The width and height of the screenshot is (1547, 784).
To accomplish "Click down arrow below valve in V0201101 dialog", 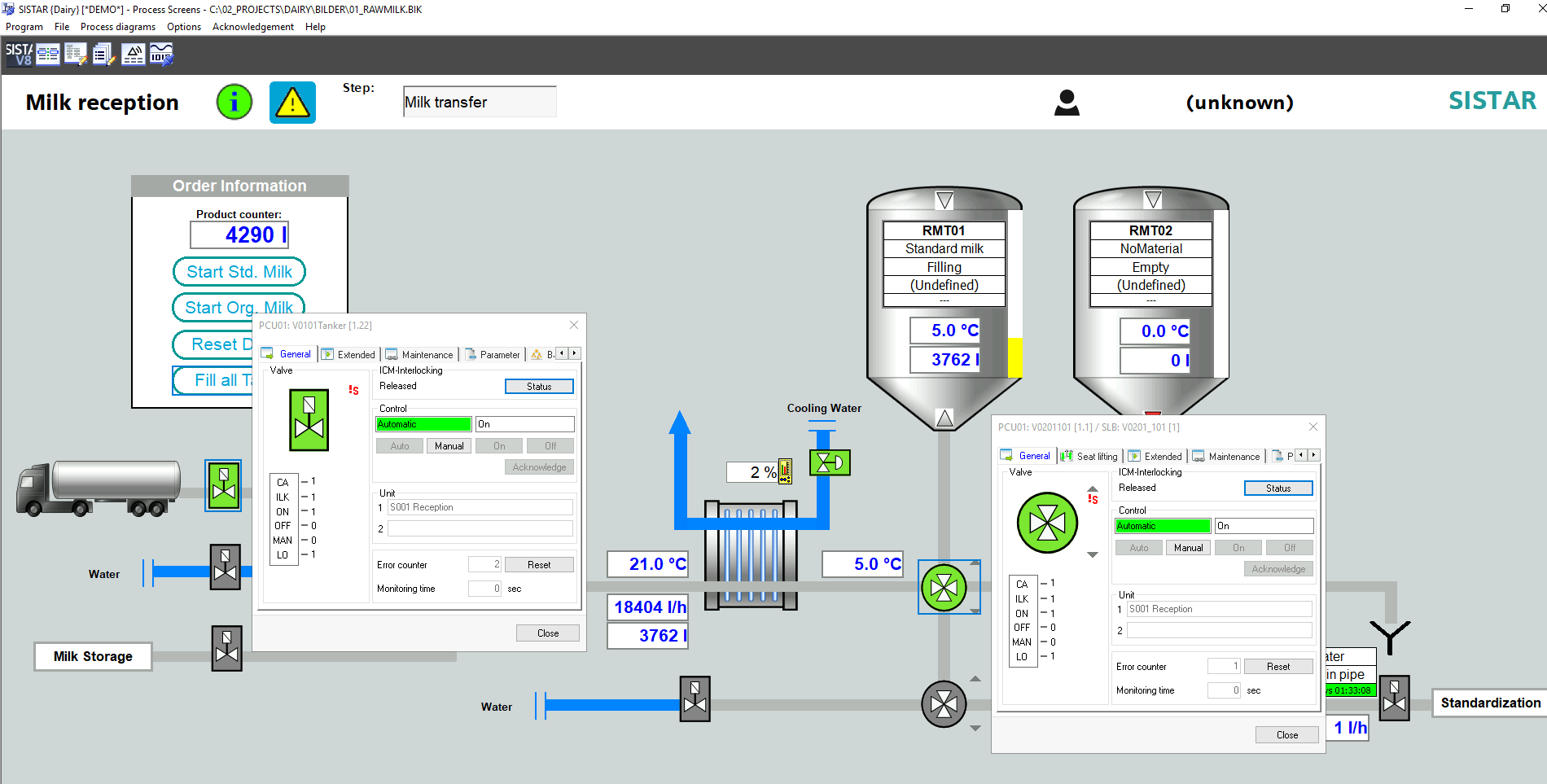I will (x=1093, y=554).
